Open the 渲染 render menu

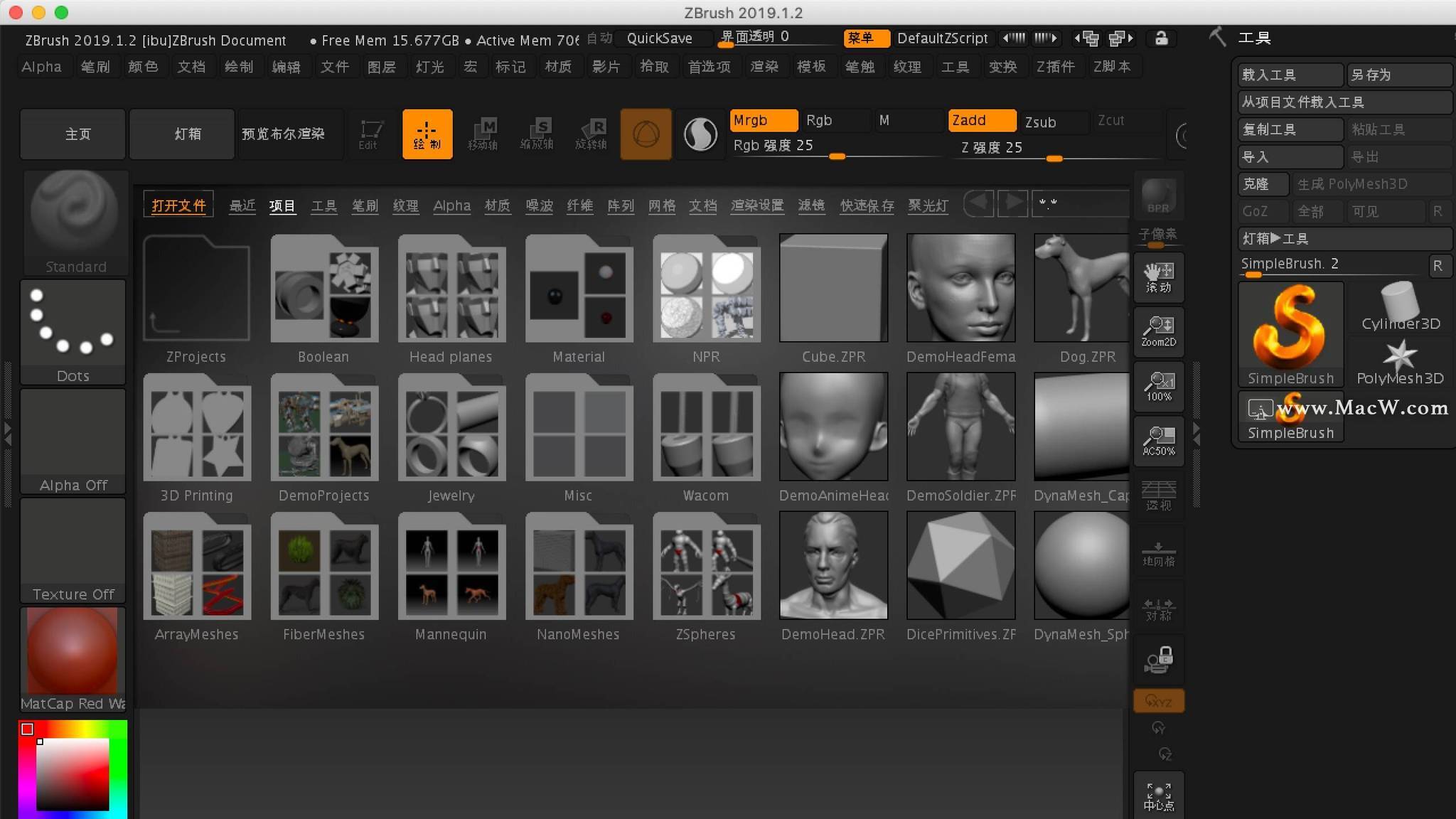point(764,67)
